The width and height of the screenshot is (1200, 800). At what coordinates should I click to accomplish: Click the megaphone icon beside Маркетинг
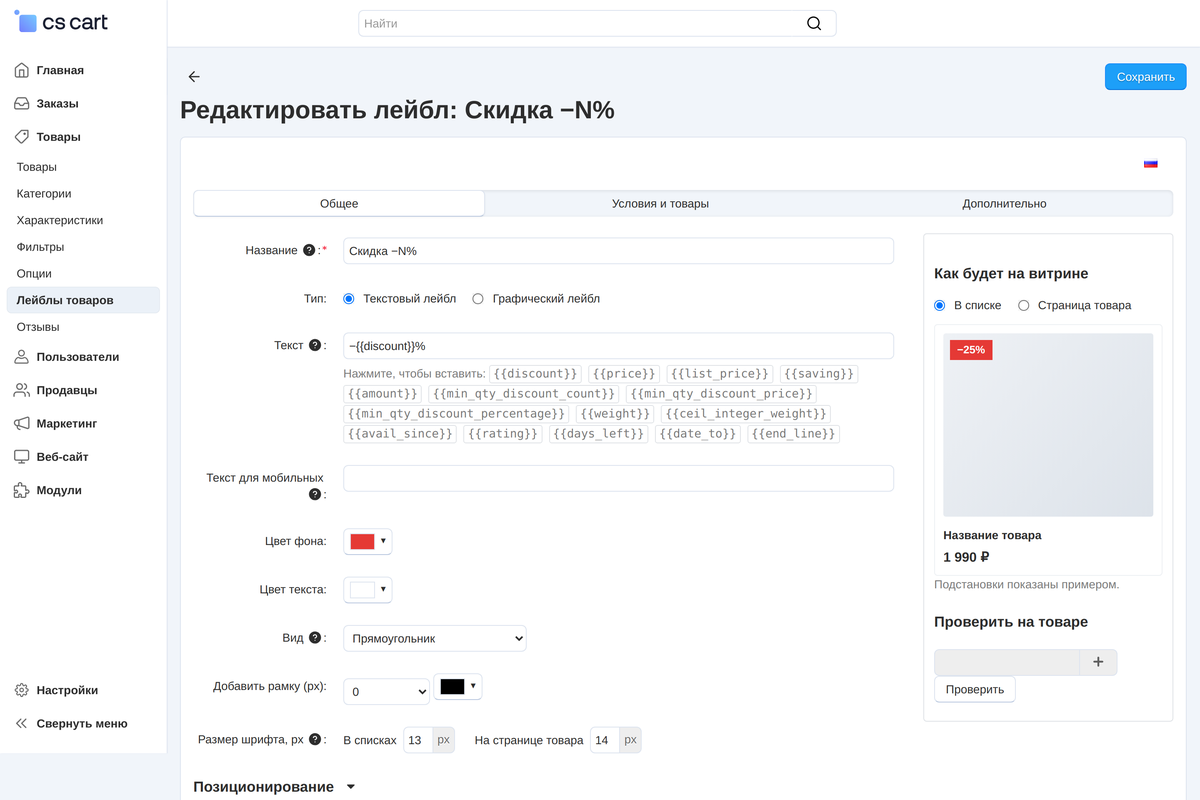[22, 423]
